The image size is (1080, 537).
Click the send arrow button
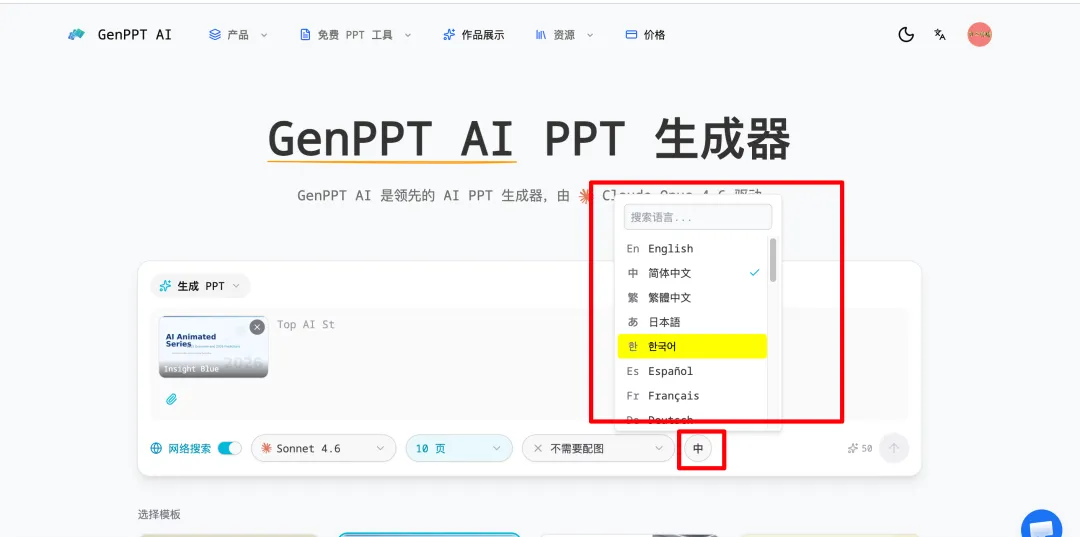[x=894, y=448]
